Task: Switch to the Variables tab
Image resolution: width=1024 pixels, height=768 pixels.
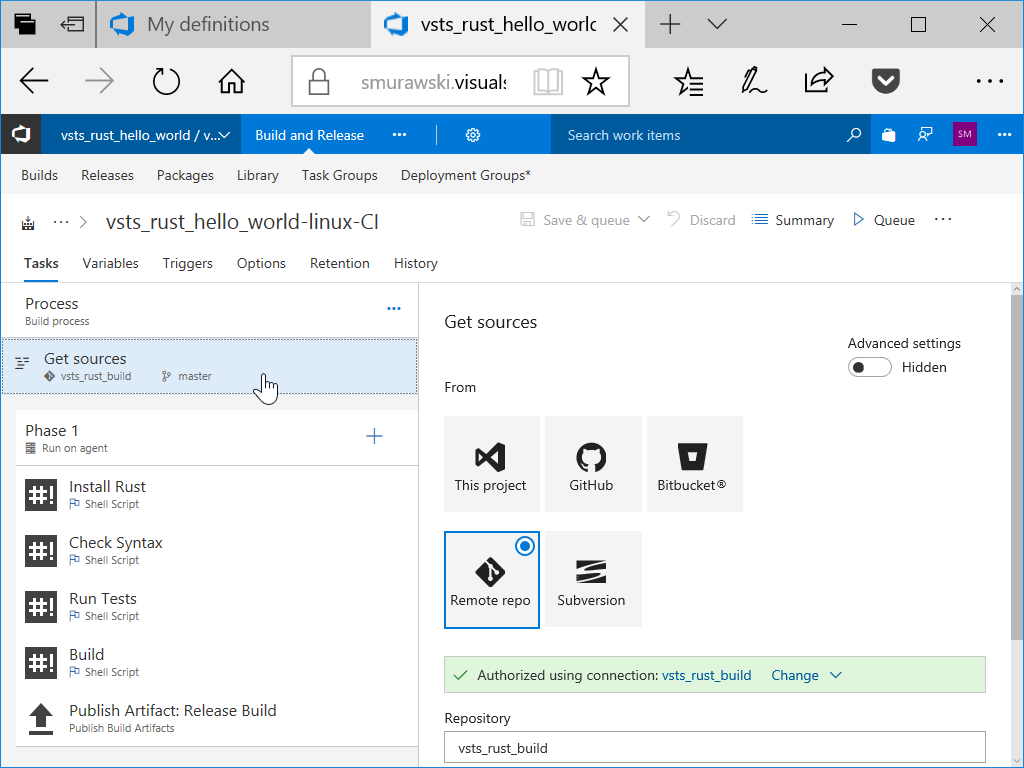Action: tap(110, 263)
